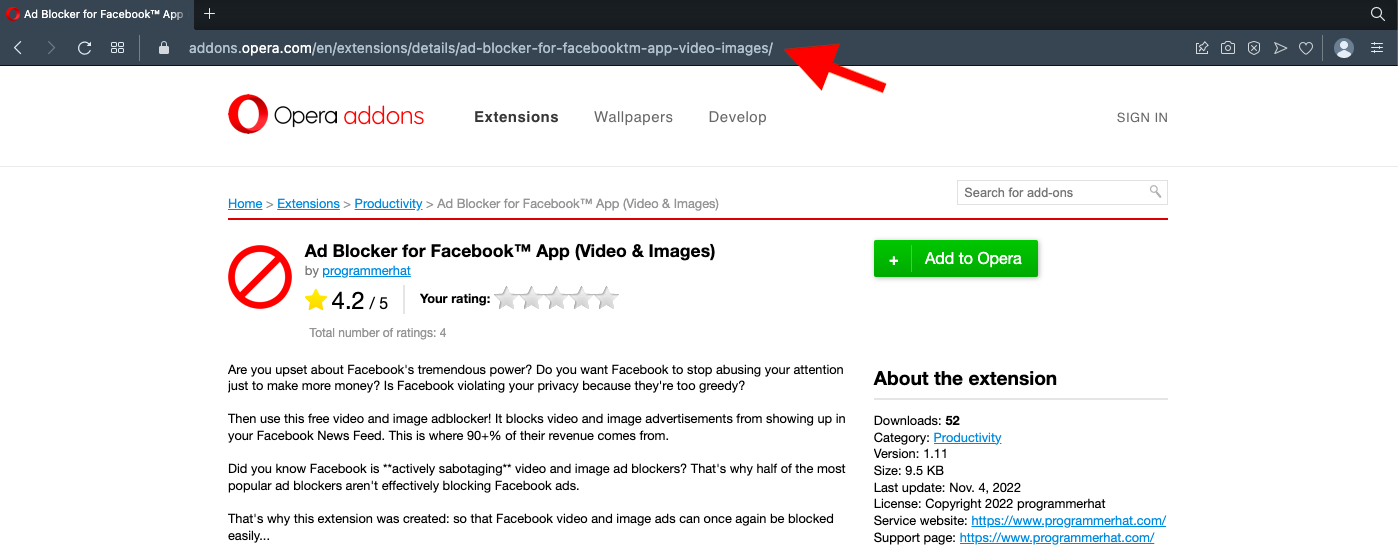The width and height of the screenshot is (1398, 553).
Task: Select the Ad Blocker for Facebook tab
Action: click(x=96, y=14)
